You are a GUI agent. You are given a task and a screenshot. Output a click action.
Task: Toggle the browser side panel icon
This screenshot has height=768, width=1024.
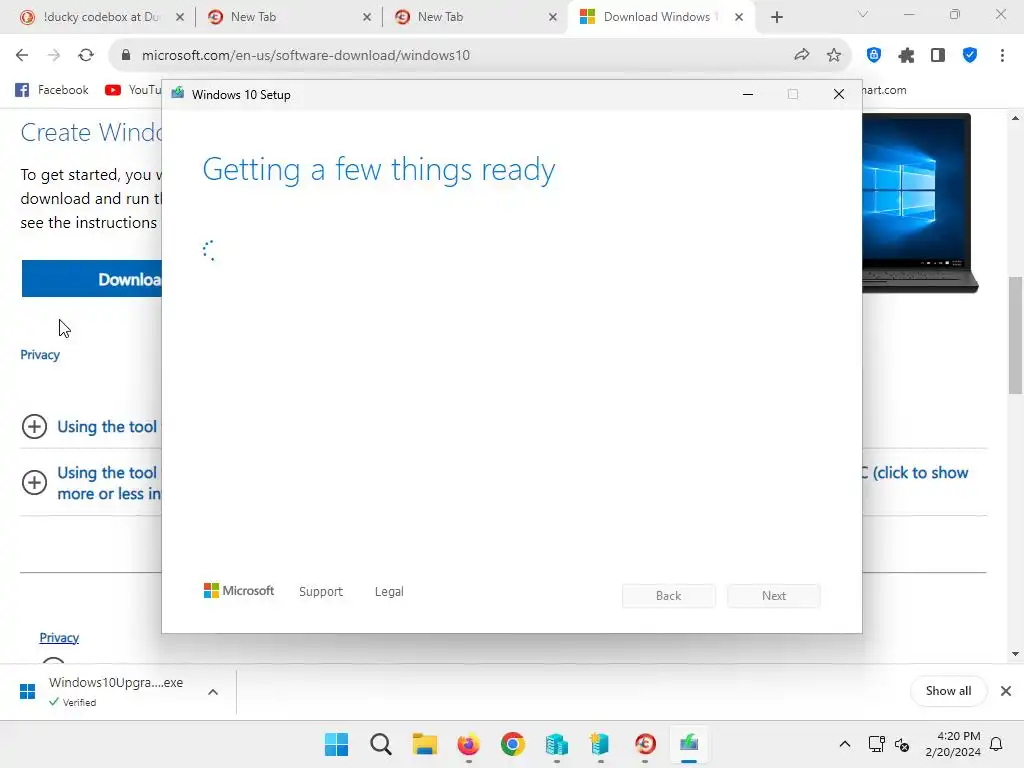[x=938, y=55]
